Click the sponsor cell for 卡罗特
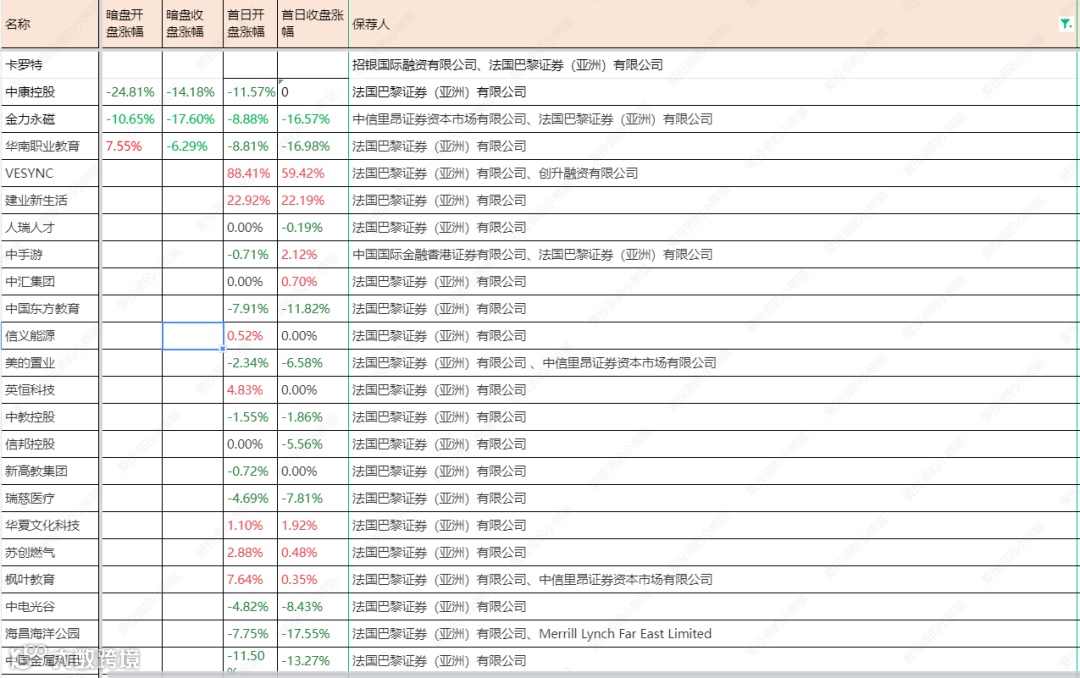 [x=713, y=65]
